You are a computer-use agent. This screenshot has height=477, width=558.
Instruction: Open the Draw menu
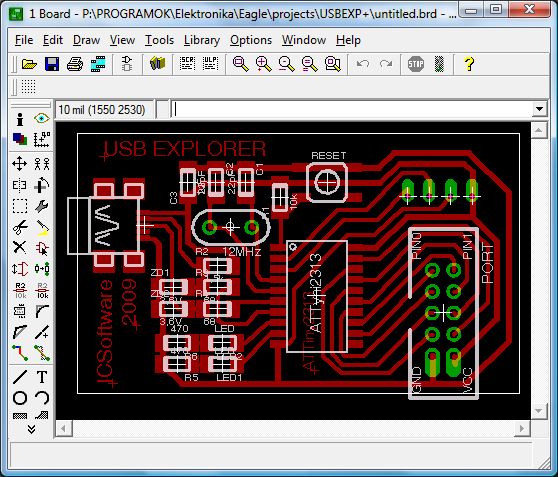click(x=86, y=40)
